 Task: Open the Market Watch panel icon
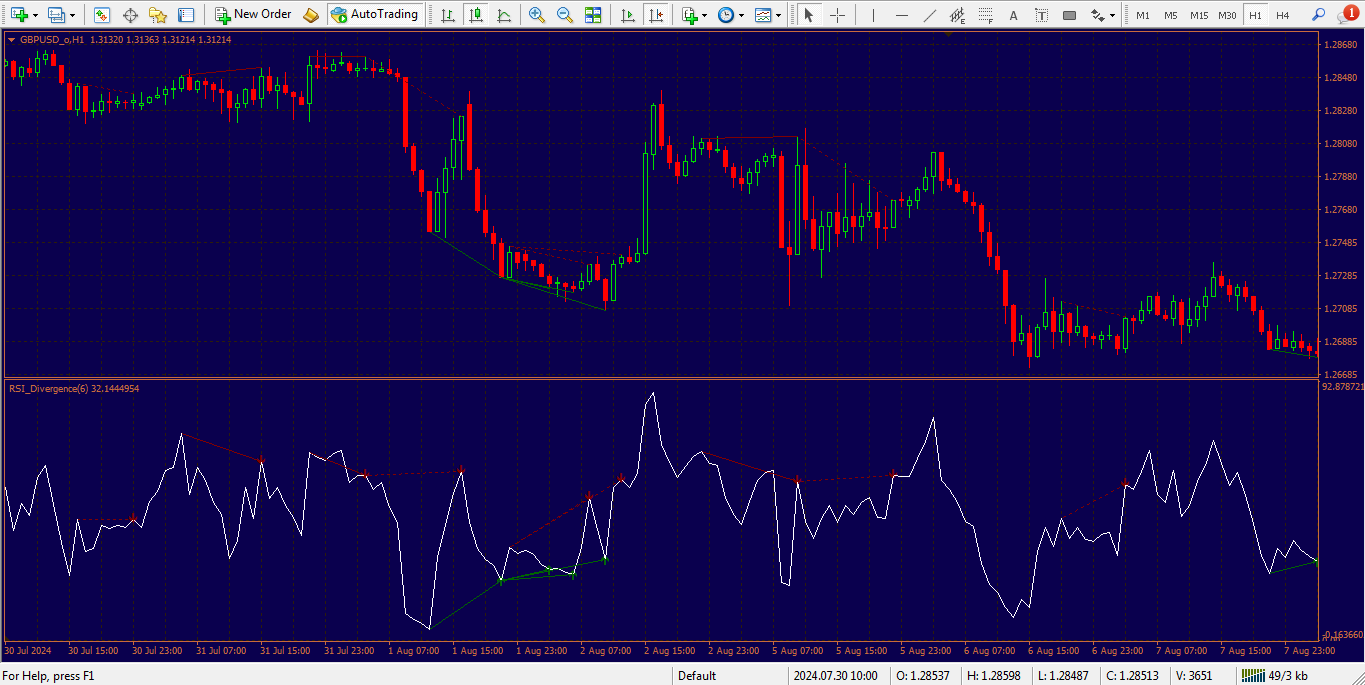[x=101, y=14]
